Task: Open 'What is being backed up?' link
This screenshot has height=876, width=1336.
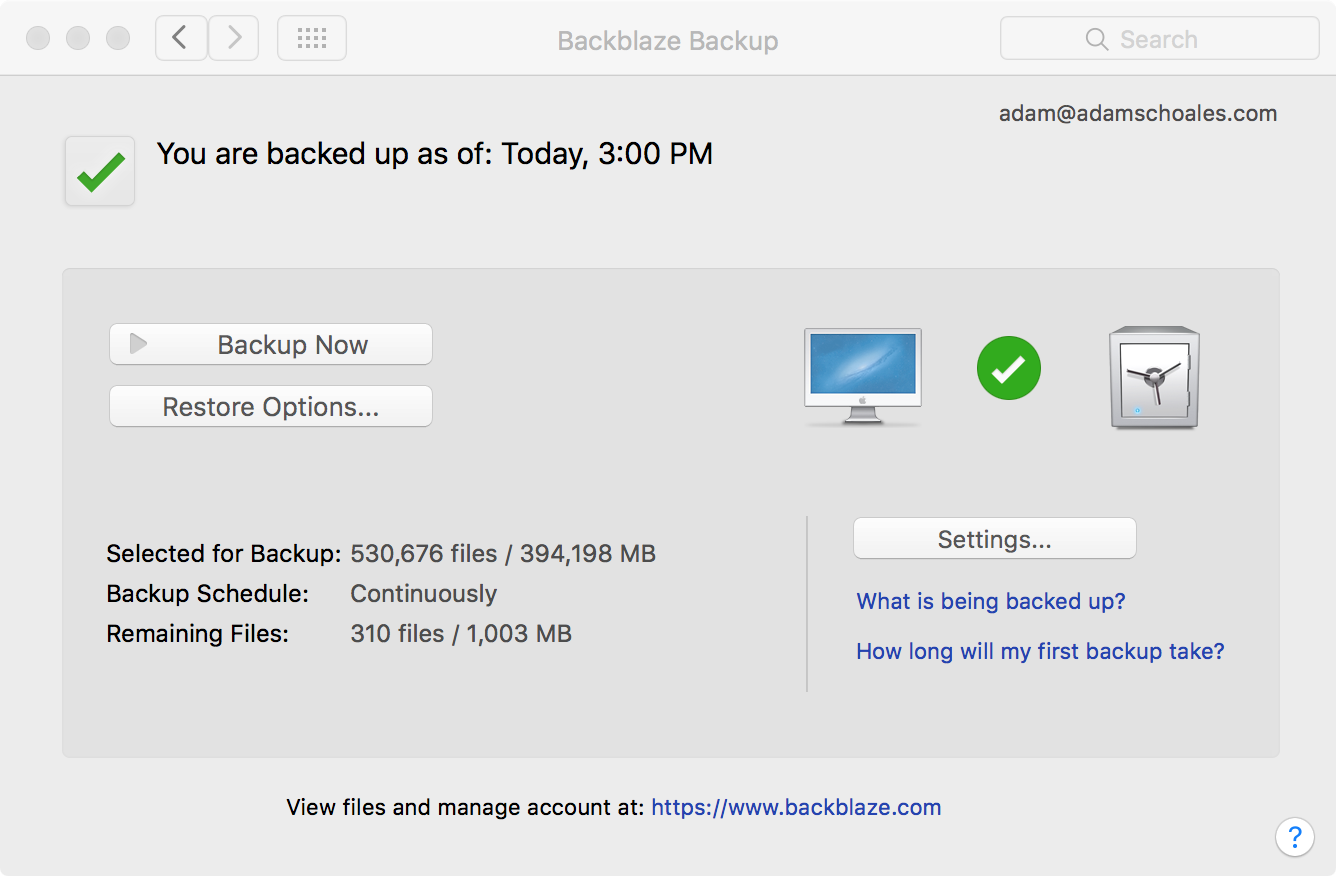Action: click(991, 601)
